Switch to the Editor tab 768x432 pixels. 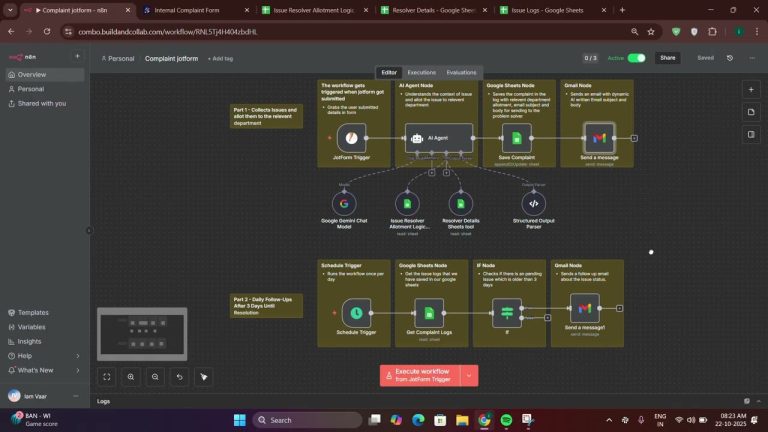pyautogui.click(x=389, y=72)
